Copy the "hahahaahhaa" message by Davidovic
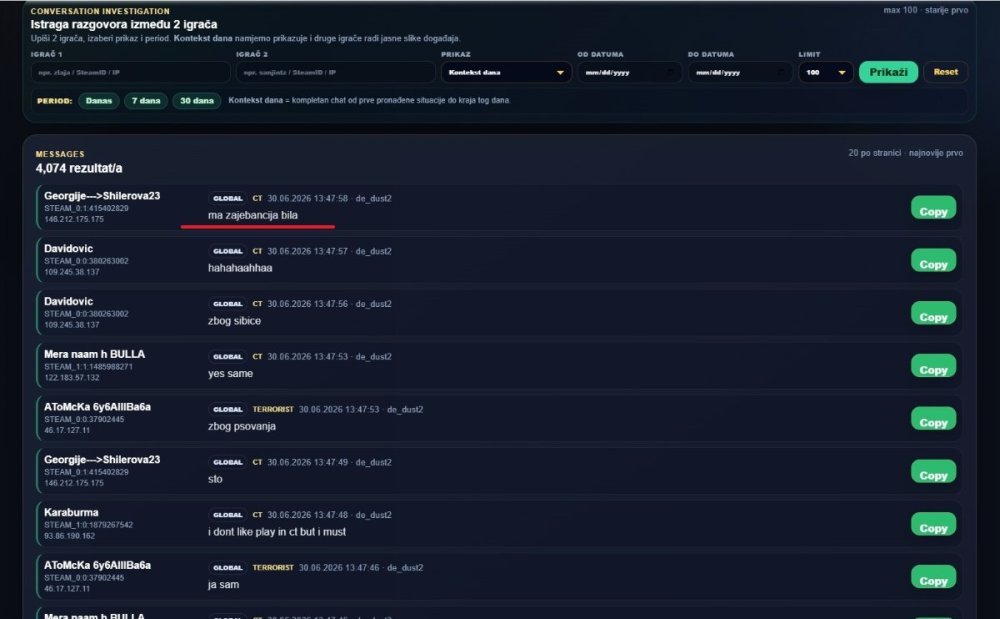The width and height of the screenshot is (1000, 619). click(x=933, y=261)
